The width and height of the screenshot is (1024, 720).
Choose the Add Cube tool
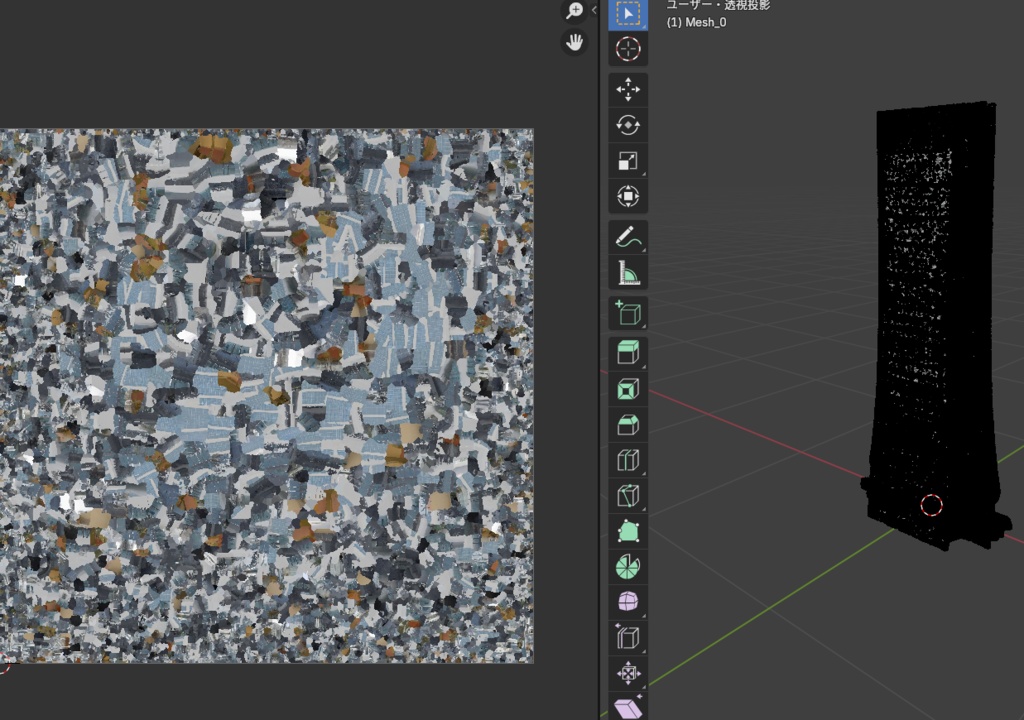click(x=628, y=313)
